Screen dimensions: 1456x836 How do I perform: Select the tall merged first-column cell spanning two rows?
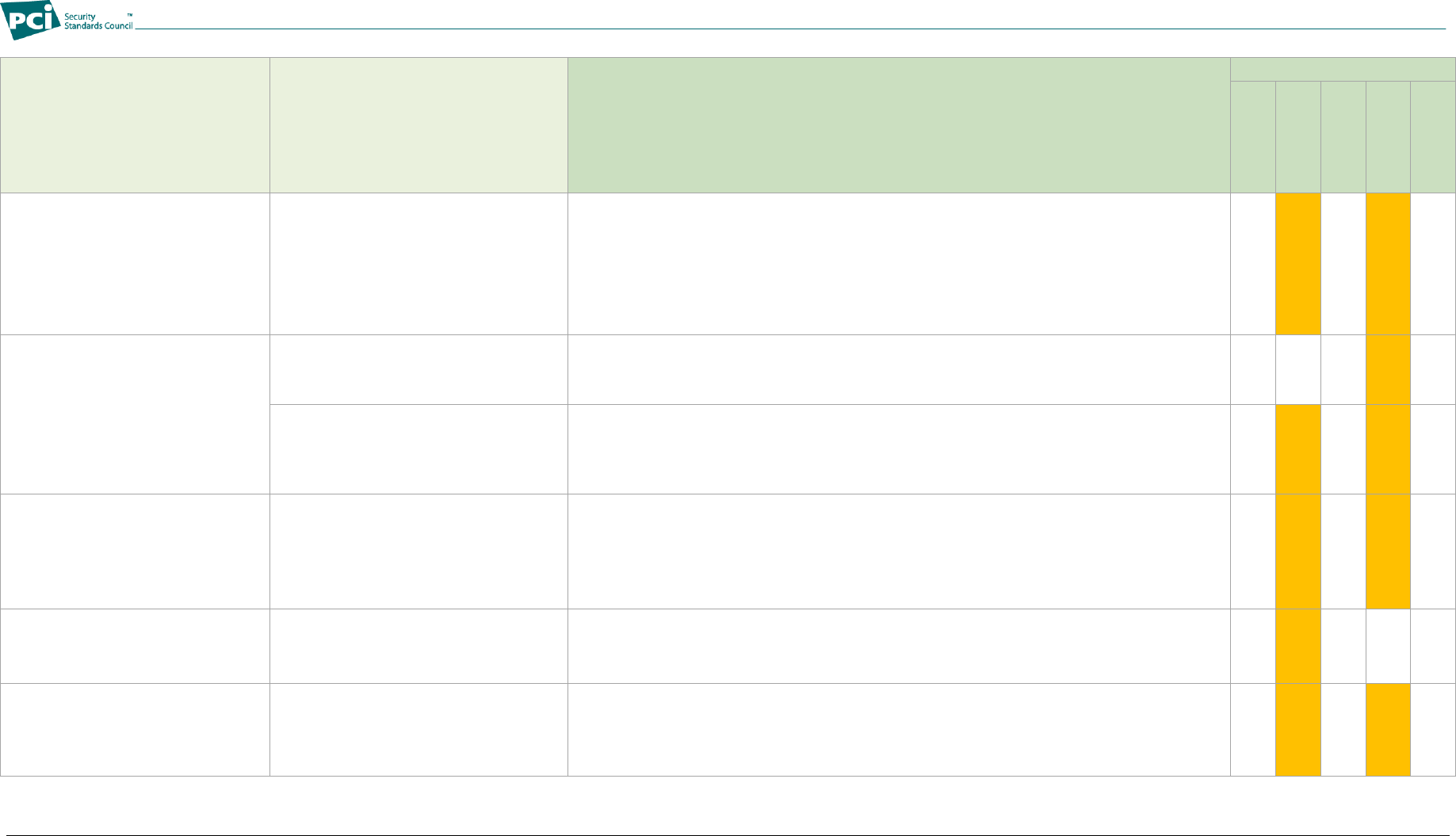coord(135,414)
